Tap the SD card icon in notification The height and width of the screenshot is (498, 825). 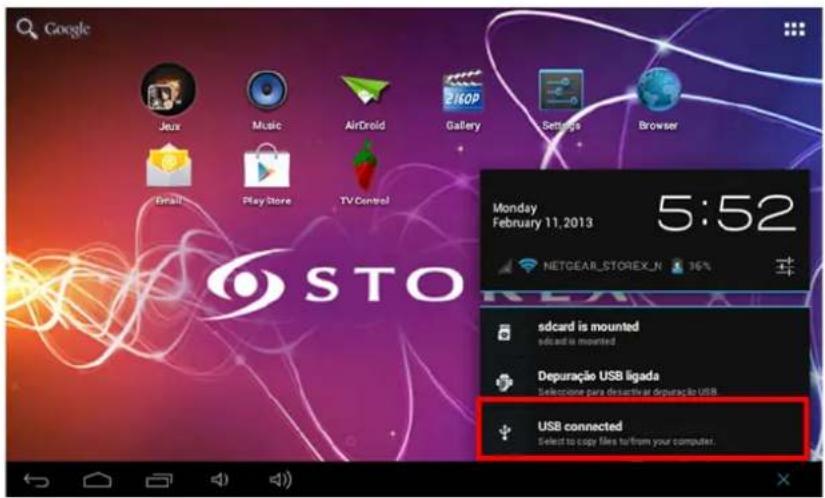(504, 332)
